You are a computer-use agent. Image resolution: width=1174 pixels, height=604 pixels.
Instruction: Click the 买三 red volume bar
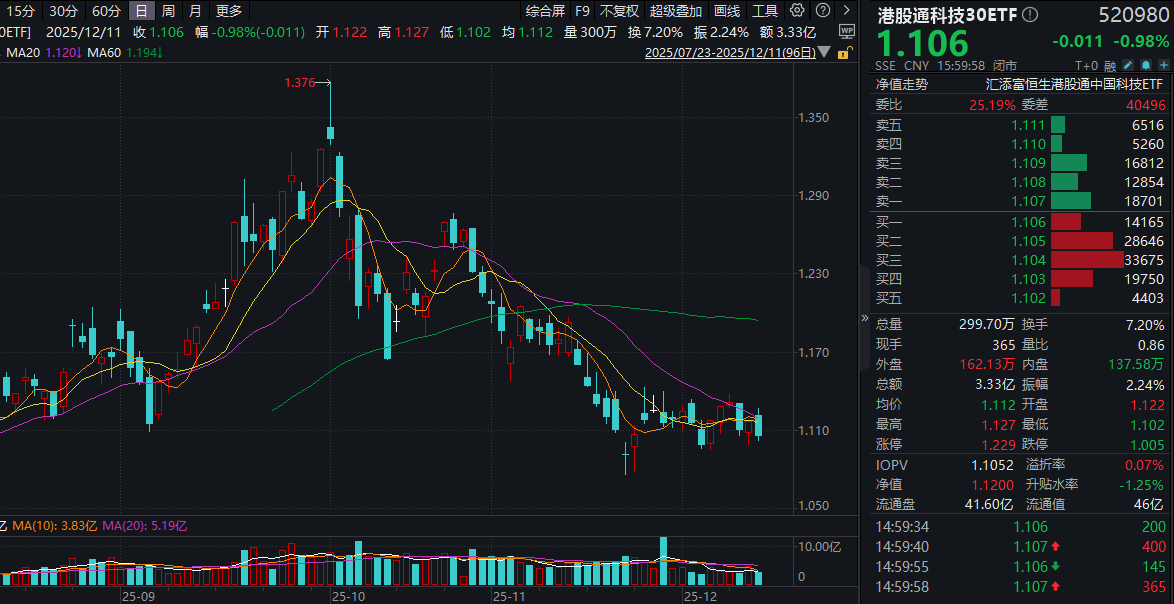pos(1087,259)
